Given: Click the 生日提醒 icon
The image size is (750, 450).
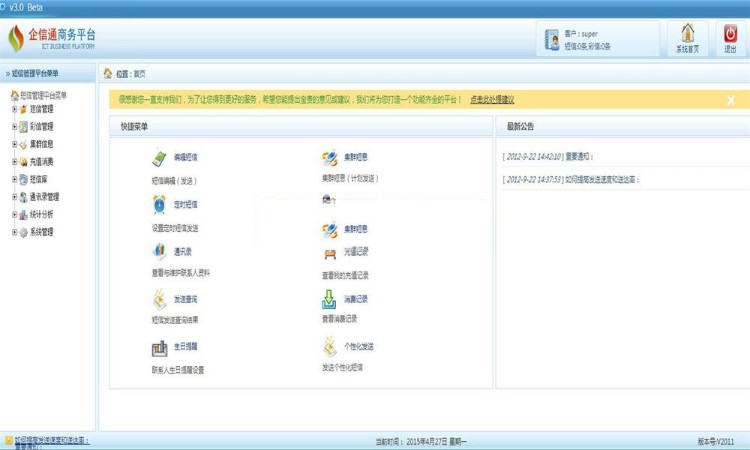Looking at the screenshot, I should 160,347.
